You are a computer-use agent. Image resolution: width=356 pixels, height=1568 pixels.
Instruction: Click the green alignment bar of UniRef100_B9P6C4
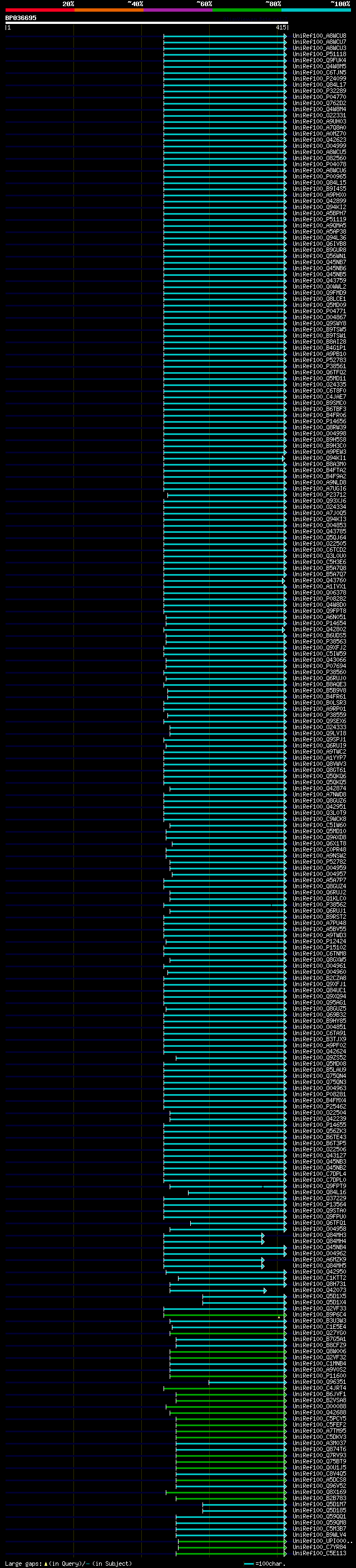click(225, 1315)
